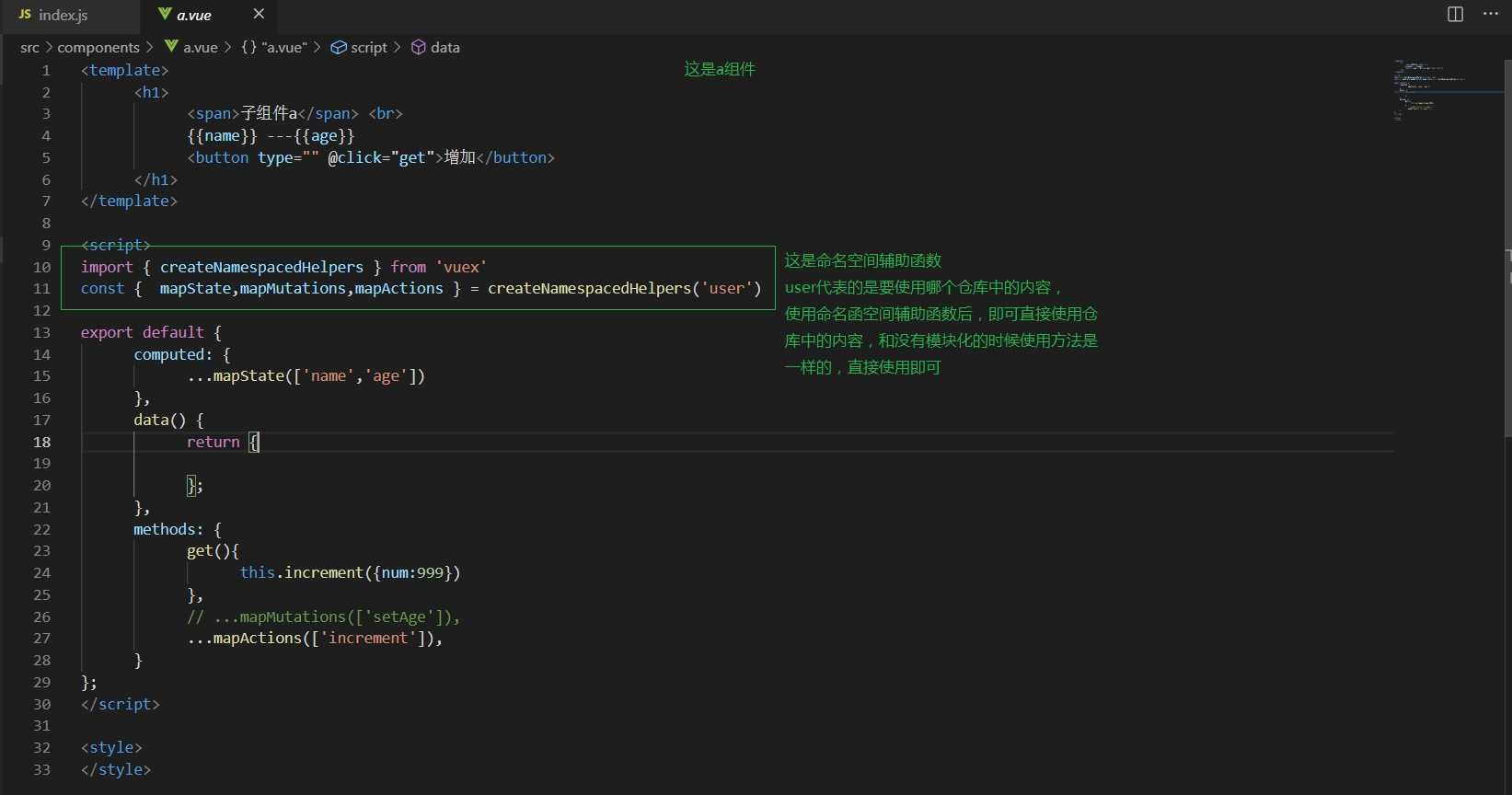Image resolution: width=1512 pixels, height=795 pixels.
Task: Open the src breadcrumb
Action: 29,47
